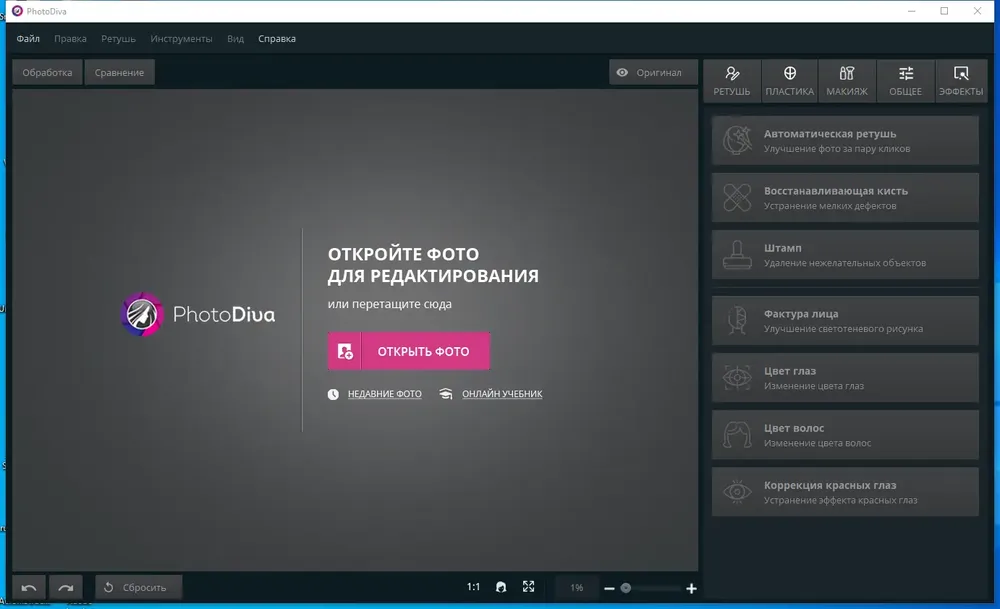Viewport: 1000px width, 609px height.
Task: Click the fit-to-screen expand icon
Action: pyautogui.click(x=529, y=587)
